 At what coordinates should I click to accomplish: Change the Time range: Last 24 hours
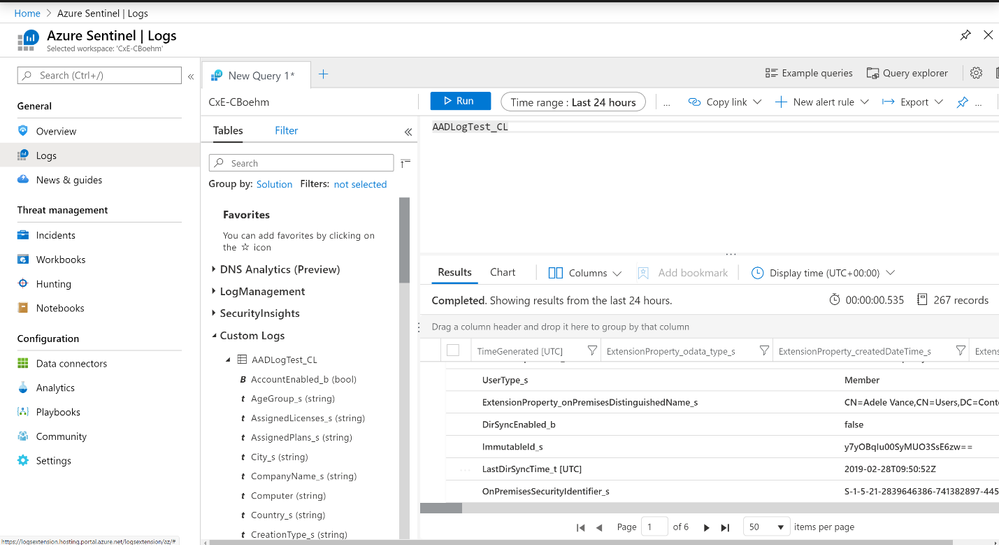pyautogui.click(x=573, y=102)
